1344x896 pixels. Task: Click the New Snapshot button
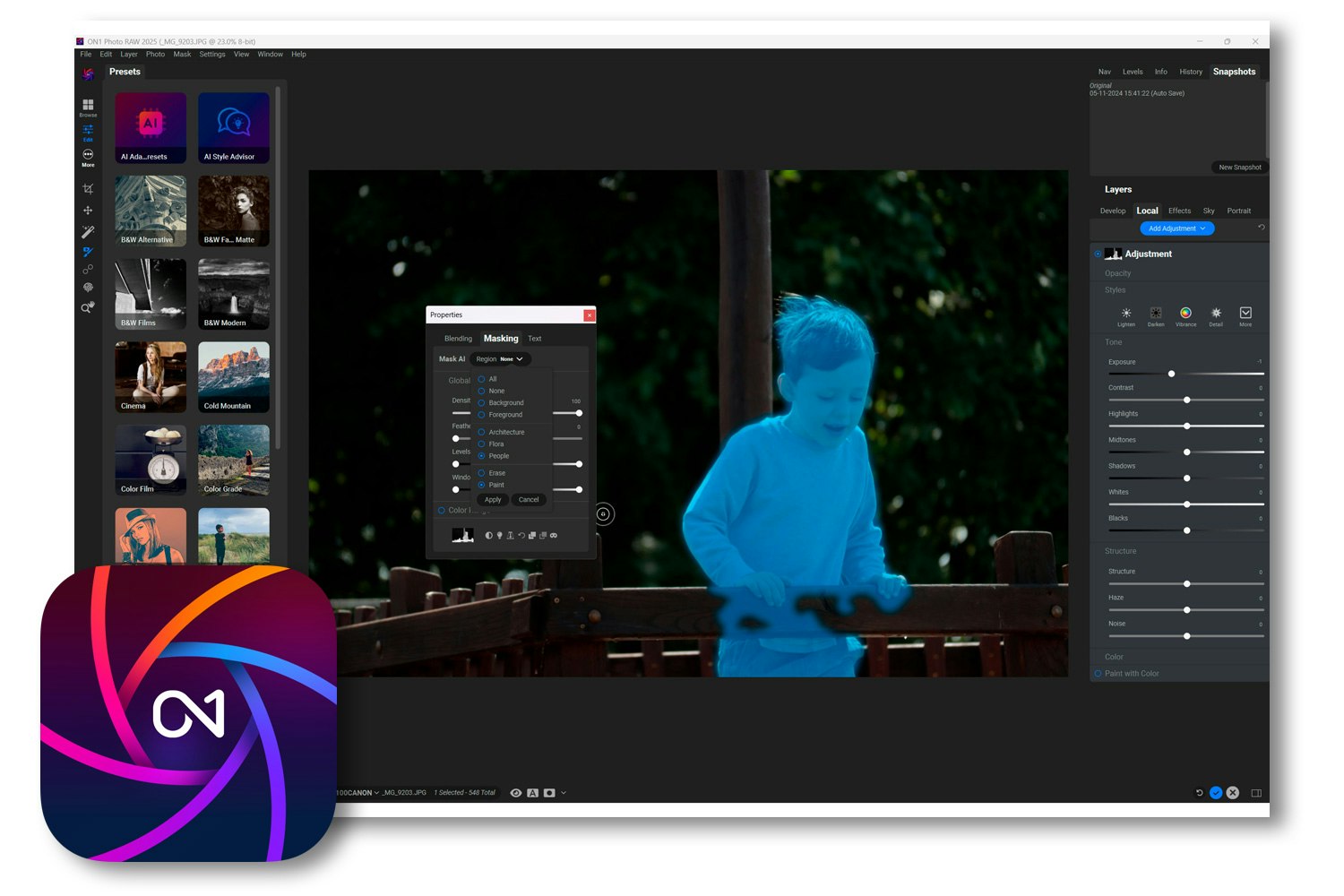(1240, 168)
